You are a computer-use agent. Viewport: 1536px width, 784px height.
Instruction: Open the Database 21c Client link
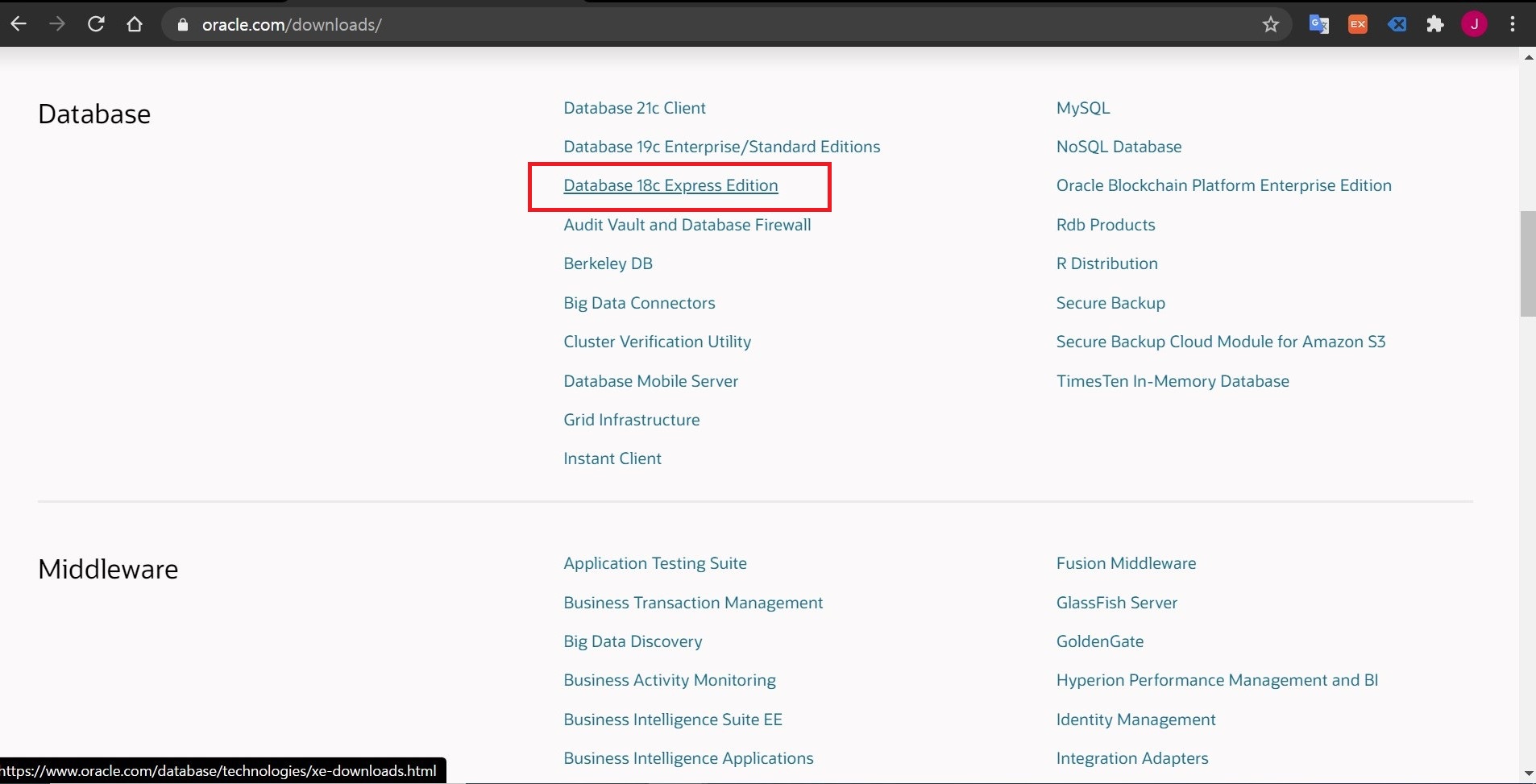pos(635,108)
